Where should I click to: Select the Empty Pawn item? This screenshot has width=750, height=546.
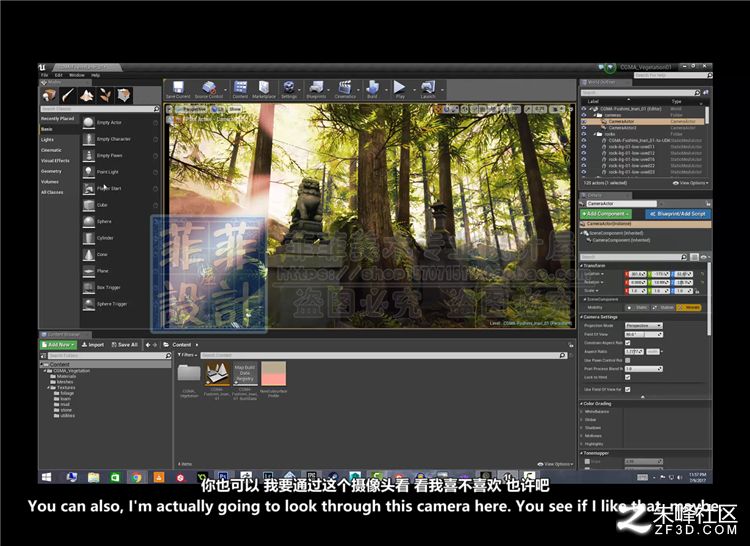[x=120, y=155]
